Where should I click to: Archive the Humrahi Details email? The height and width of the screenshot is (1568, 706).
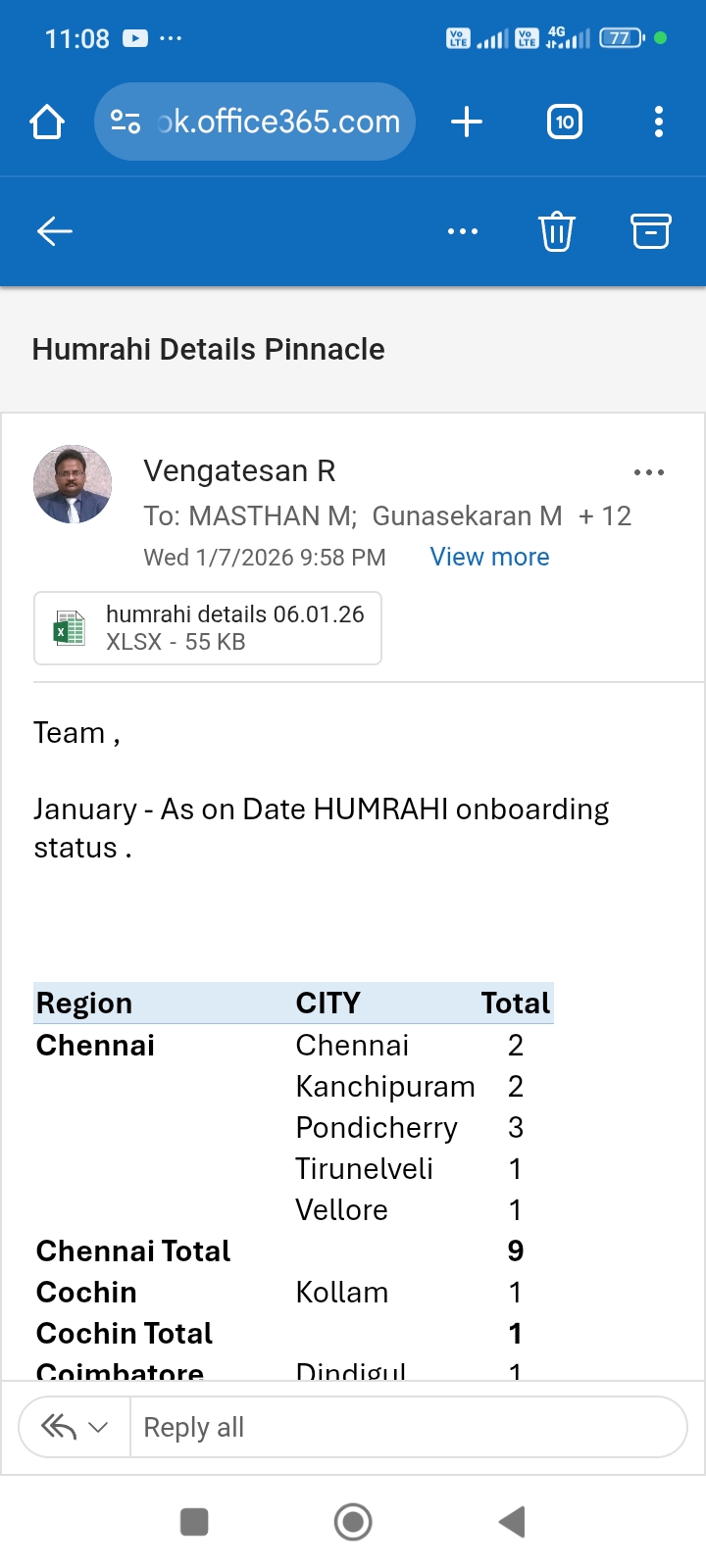click(650, 231)
